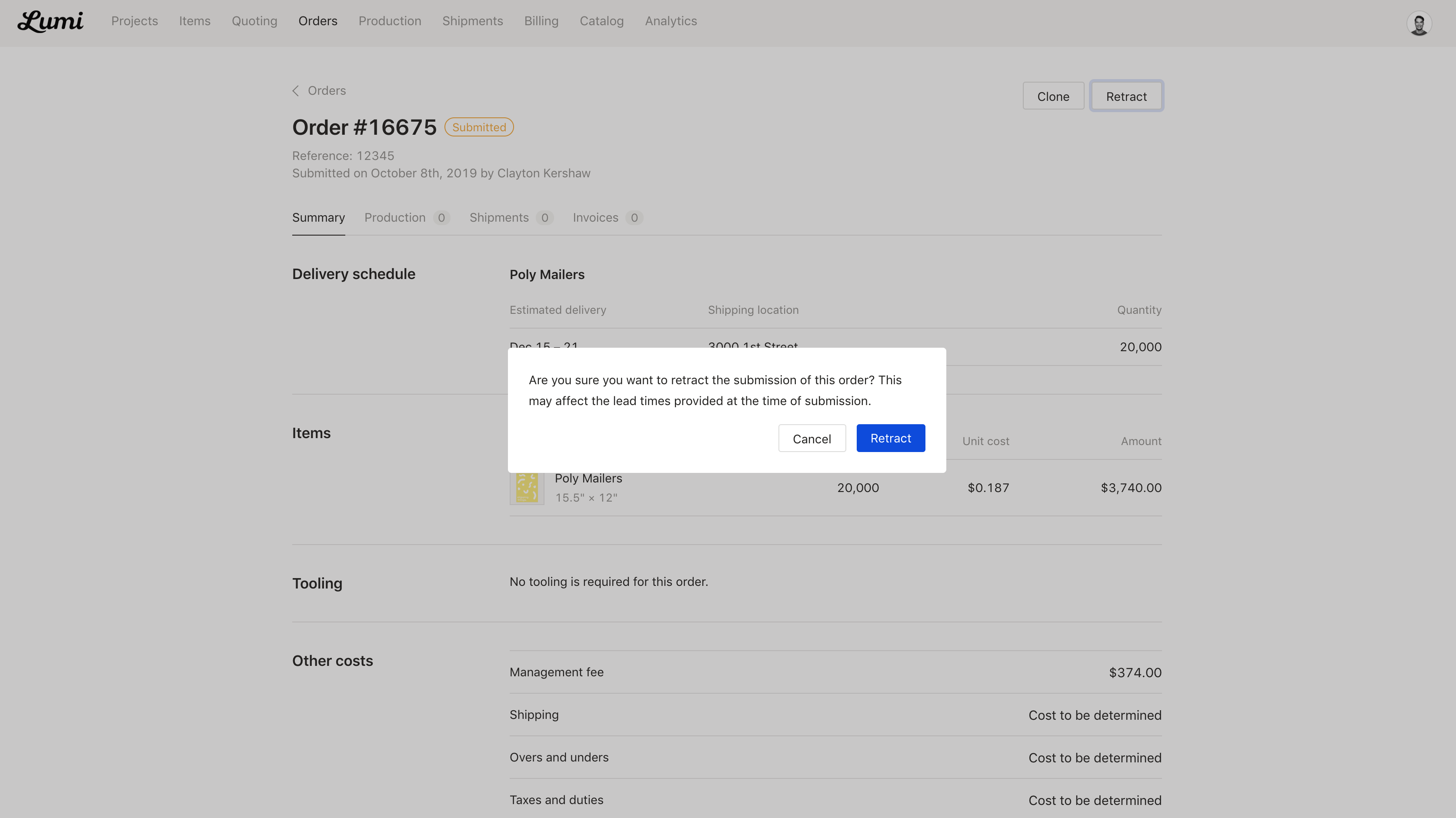Open the Catalog navigation item
This screenshot has height=818, width=1456.
tap(601, 21)
